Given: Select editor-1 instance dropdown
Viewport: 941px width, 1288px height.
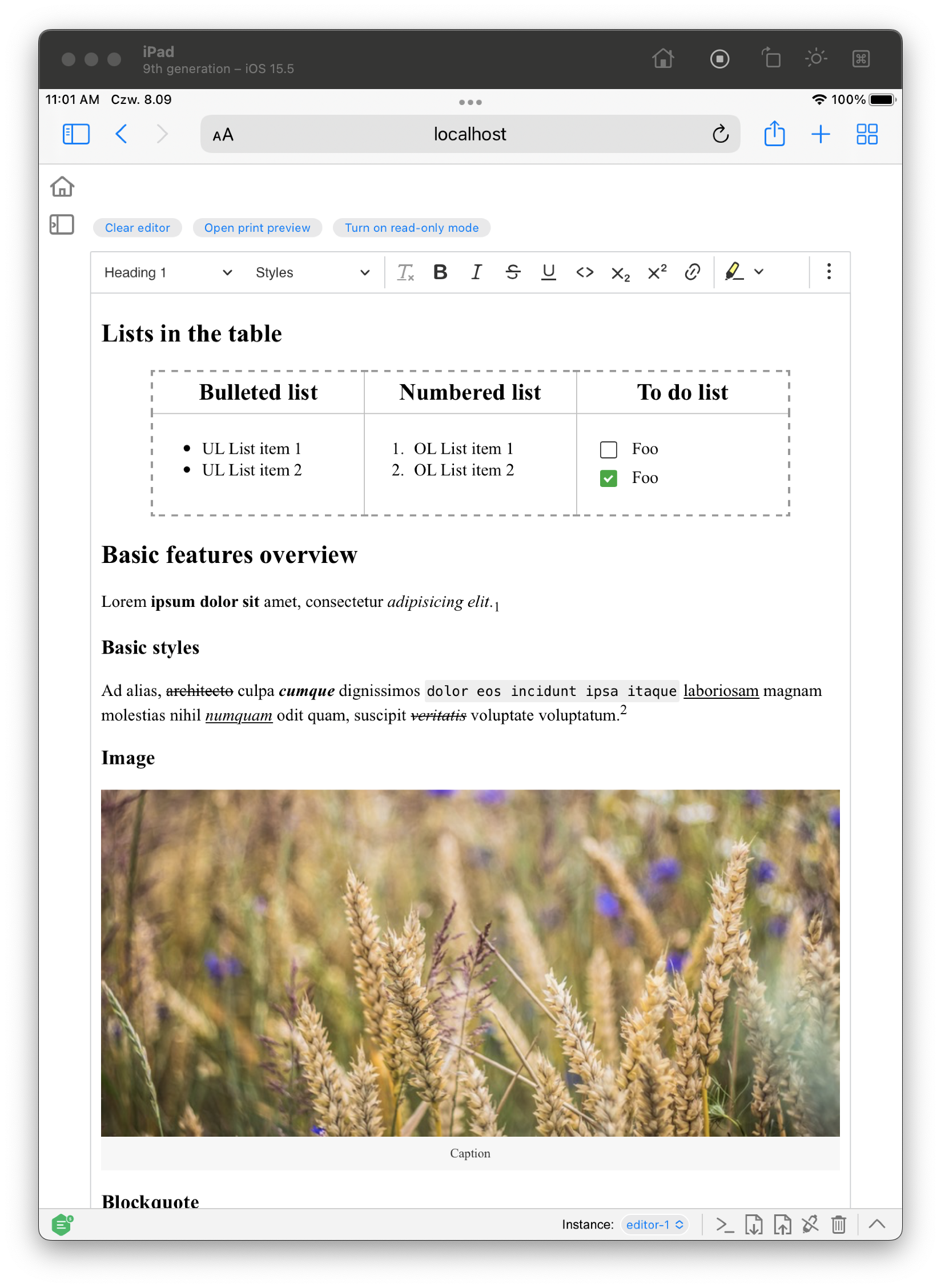Looking at the screenshot, I should tap(654, 1225).
